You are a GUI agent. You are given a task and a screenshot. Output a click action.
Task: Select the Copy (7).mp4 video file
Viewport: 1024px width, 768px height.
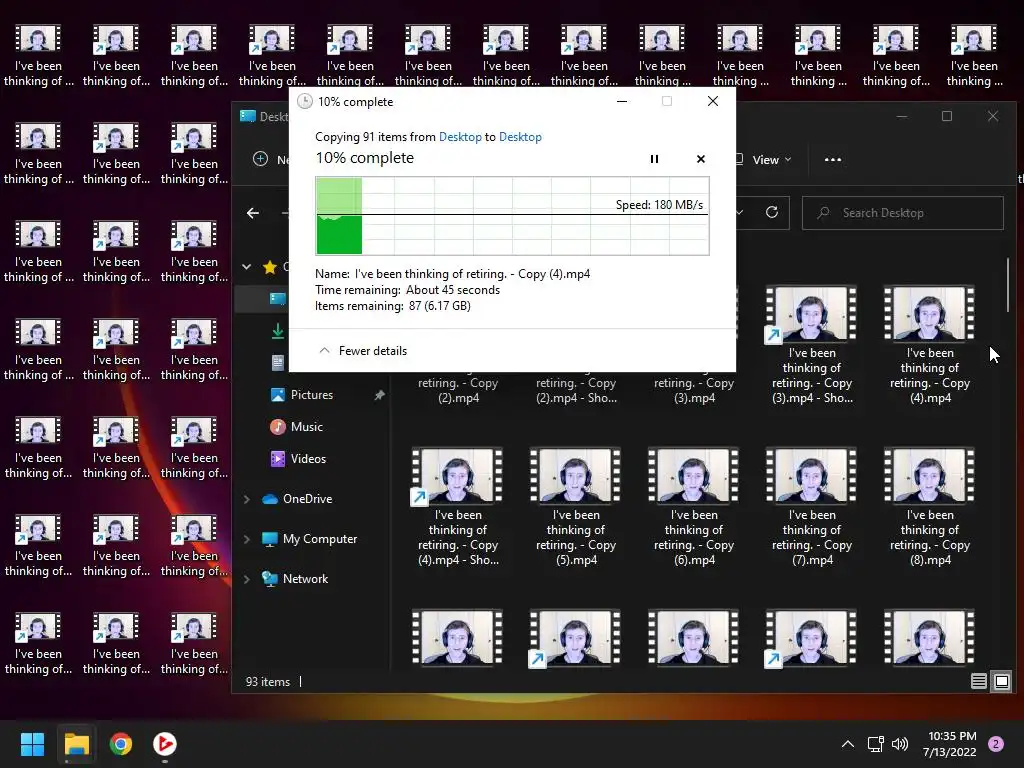812,506
